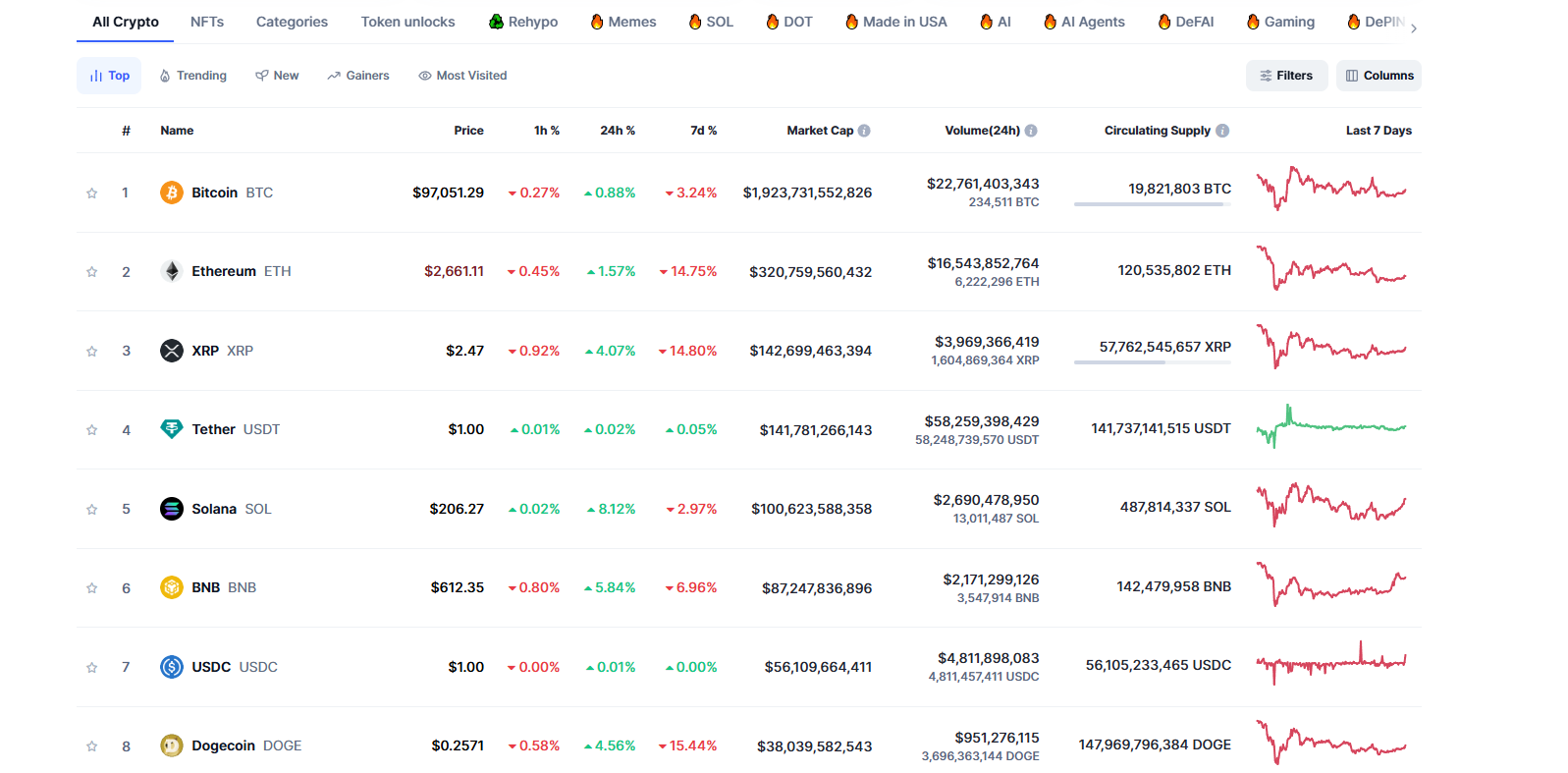Go to Token unlocks tab
Screen dimensions: 1568x773
click(407, 22)
